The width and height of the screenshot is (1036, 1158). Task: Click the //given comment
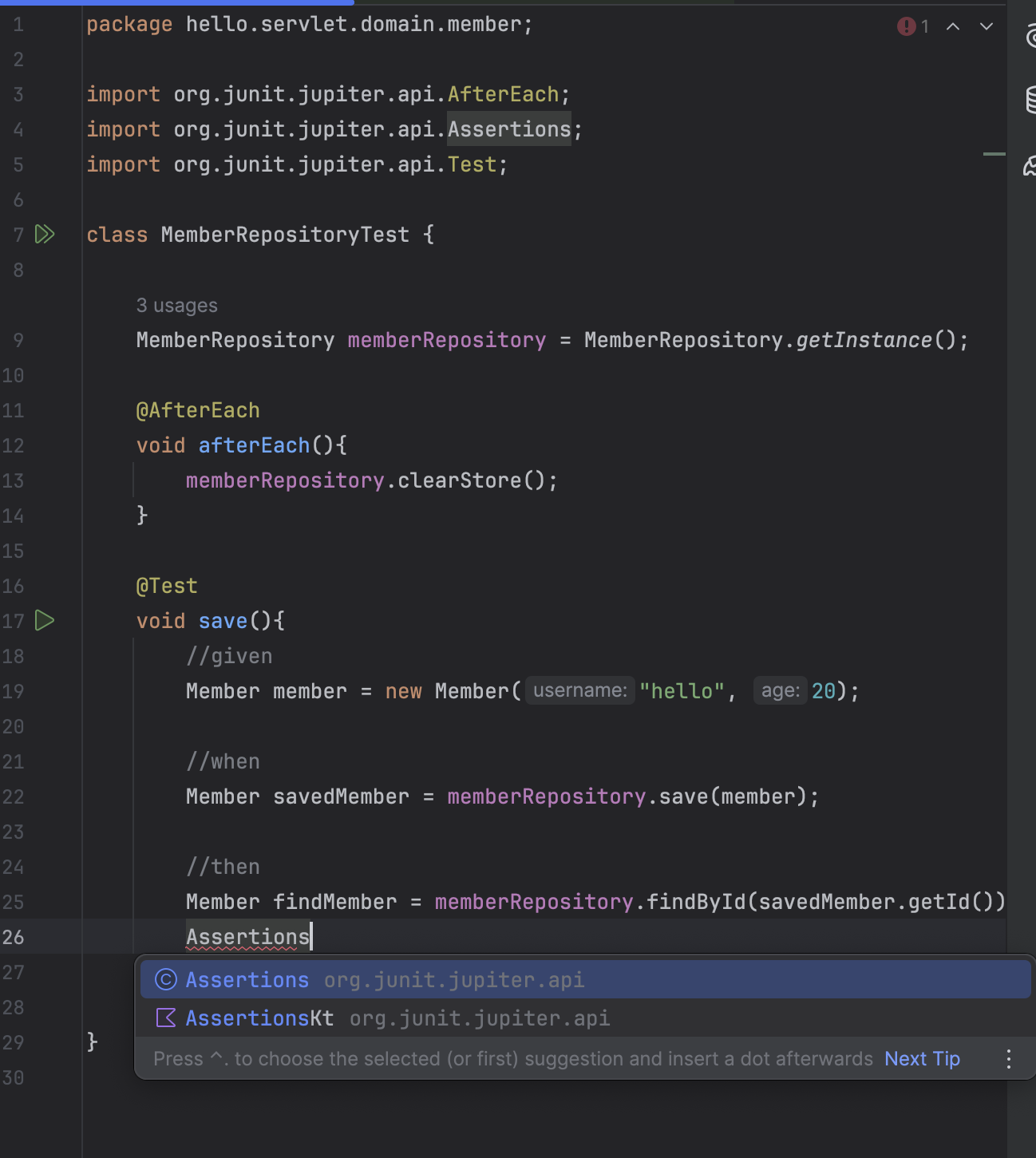(229, 656)
